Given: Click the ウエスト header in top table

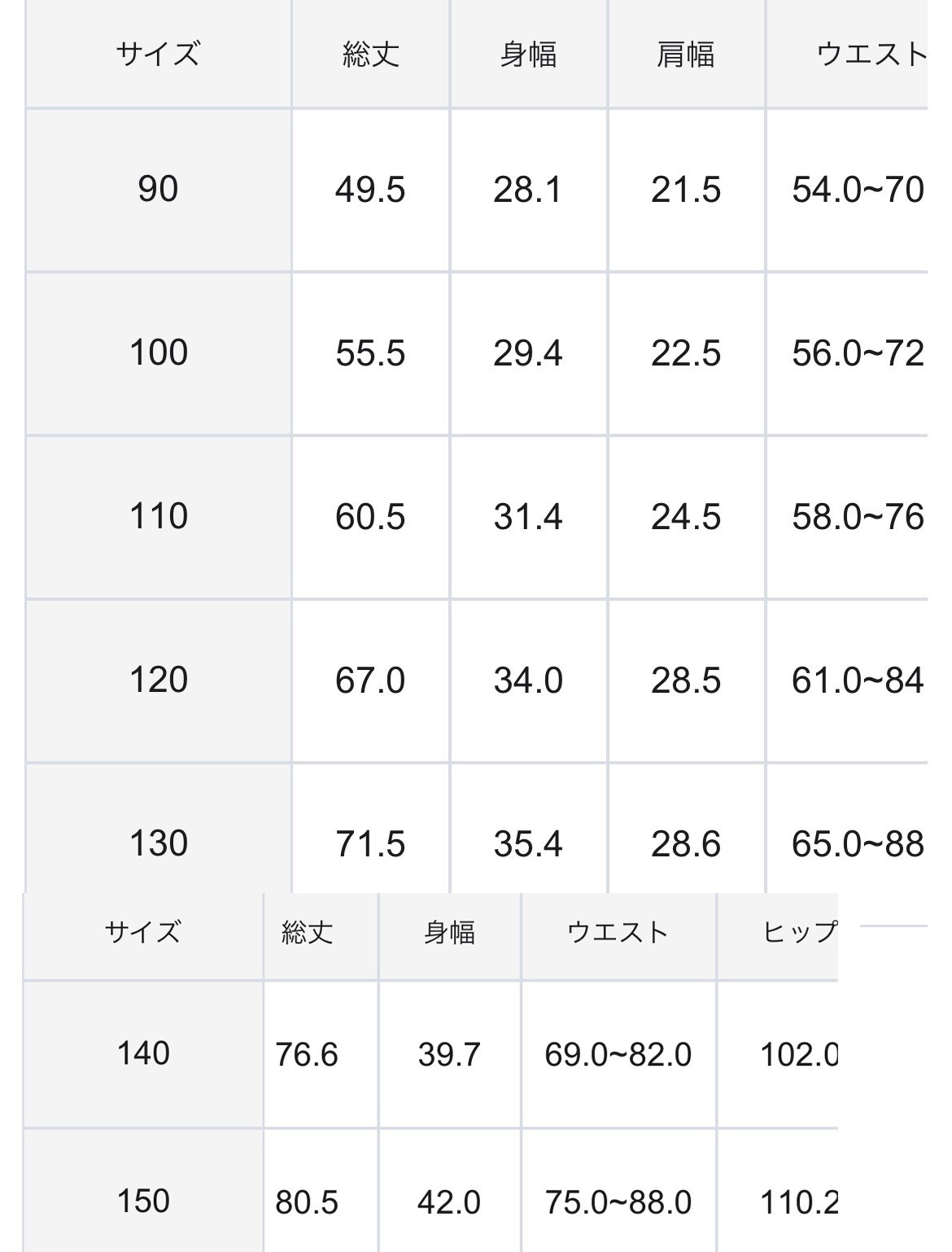Looking at the screenshot, I should point(871,55).
